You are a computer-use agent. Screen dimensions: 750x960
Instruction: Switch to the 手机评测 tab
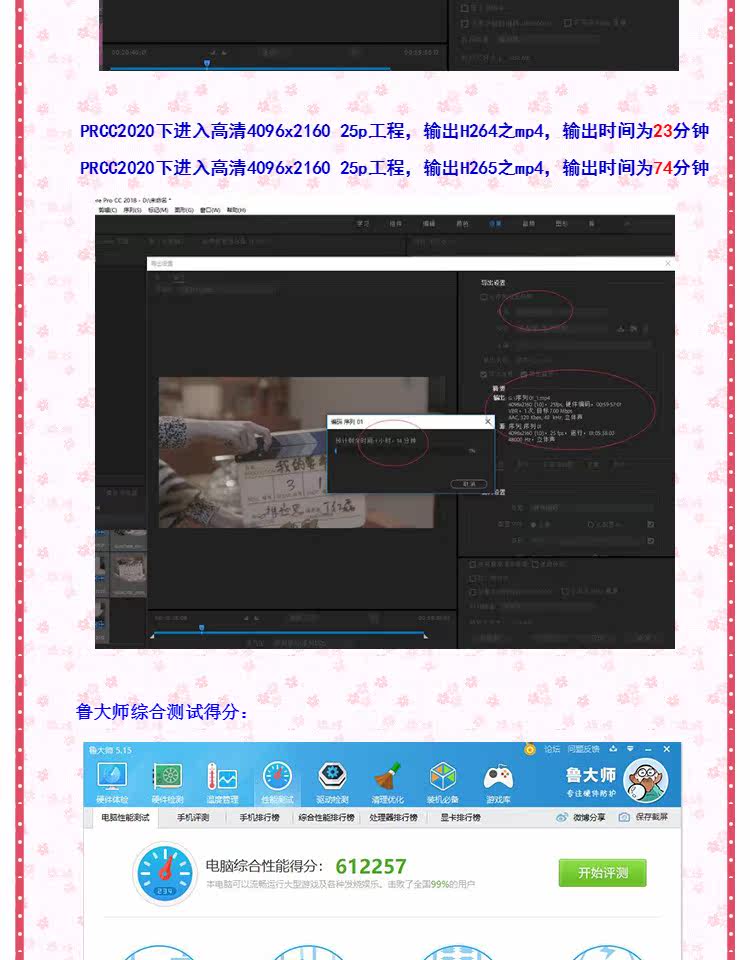[x=193, y=817]
